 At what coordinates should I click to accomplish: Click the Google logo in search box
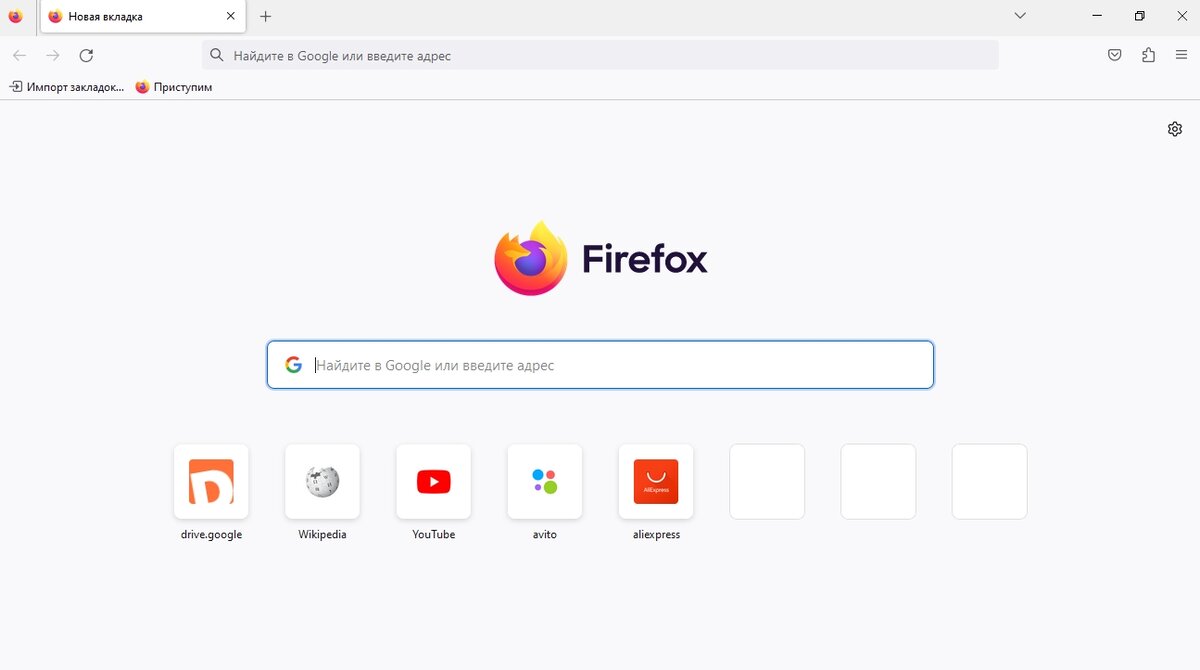pos(293,365)
